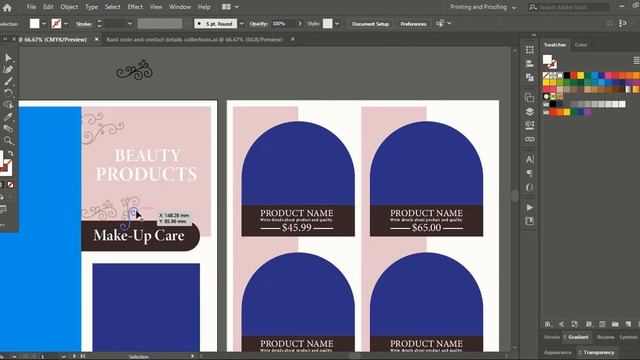Expand the align options dropdown
This screenshot has height=360, width=640.
(449, 23)
